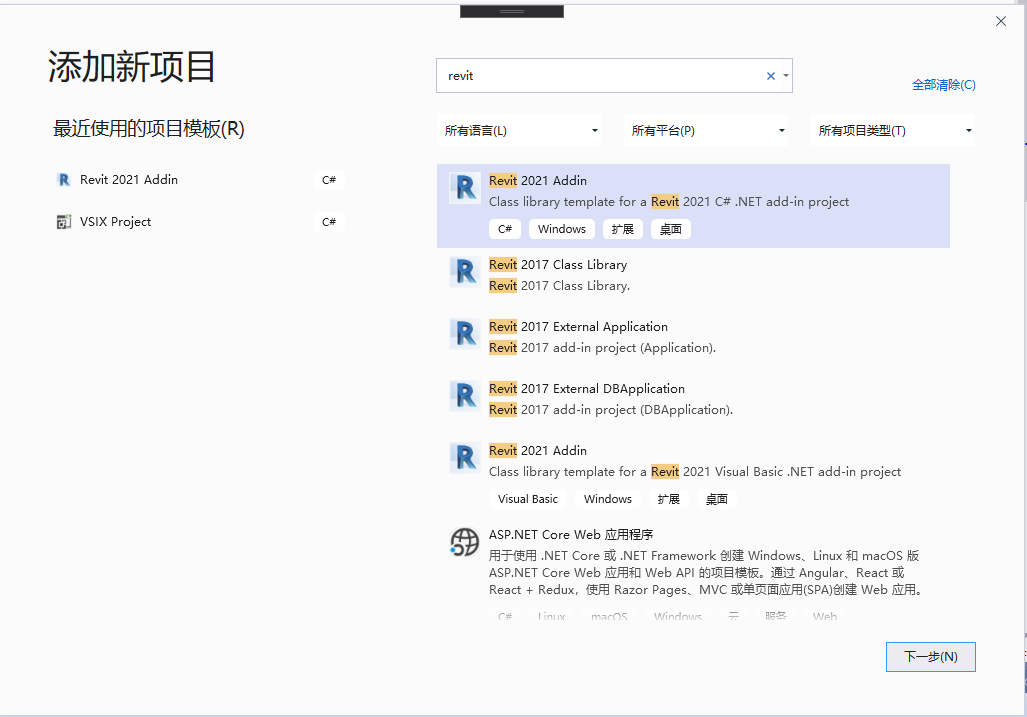
Task: Click the 扩展 tag under Visual Basic Addin
Action: click(x=669, y=499)
